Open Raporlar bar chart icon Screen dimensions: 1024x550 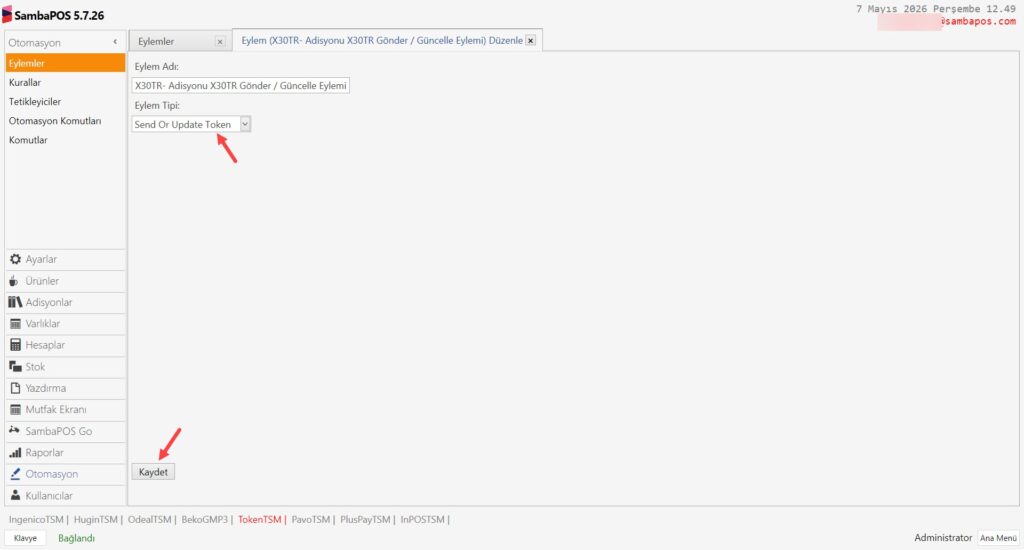[15, 453]
